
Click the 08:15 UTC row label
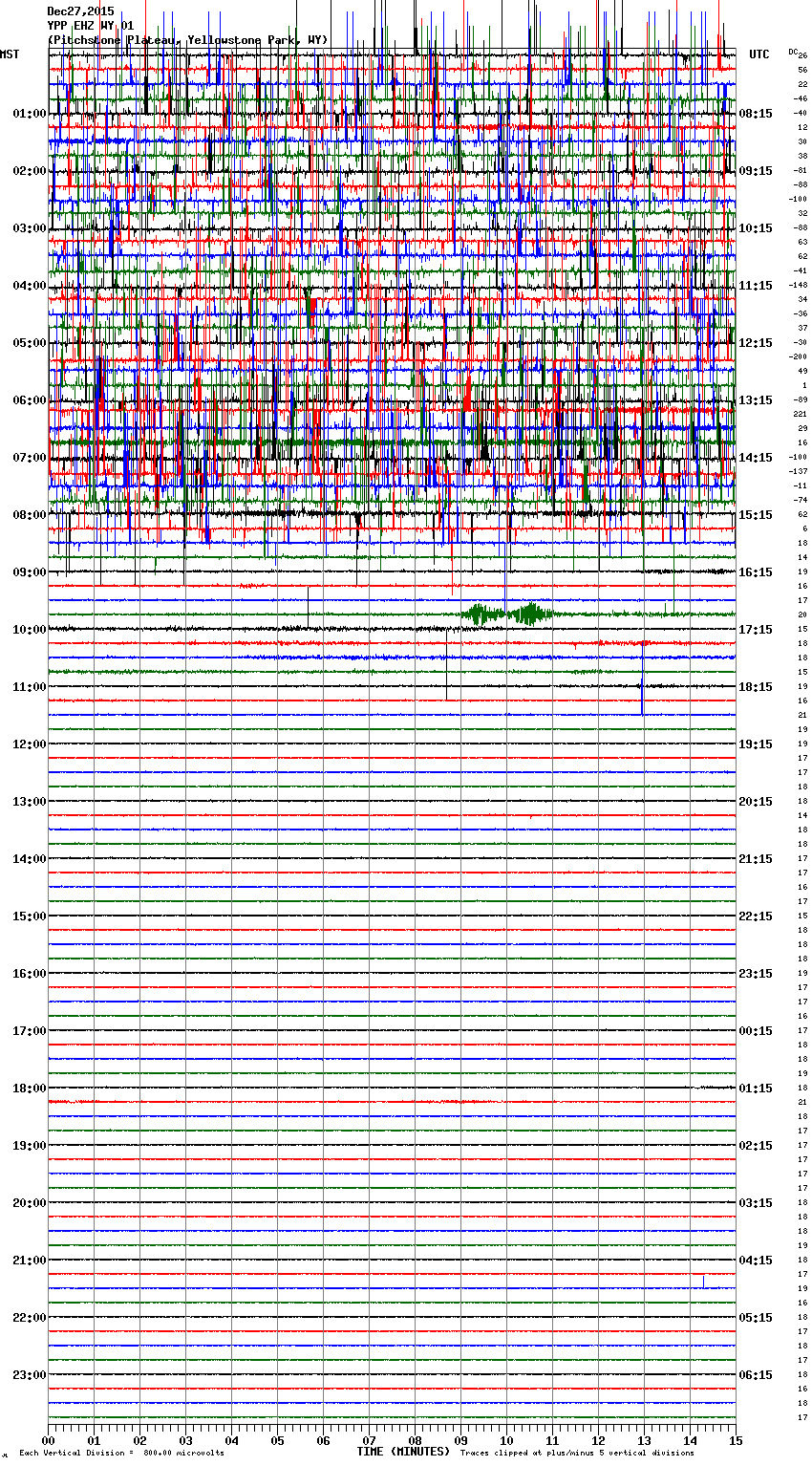coord(756,114)
